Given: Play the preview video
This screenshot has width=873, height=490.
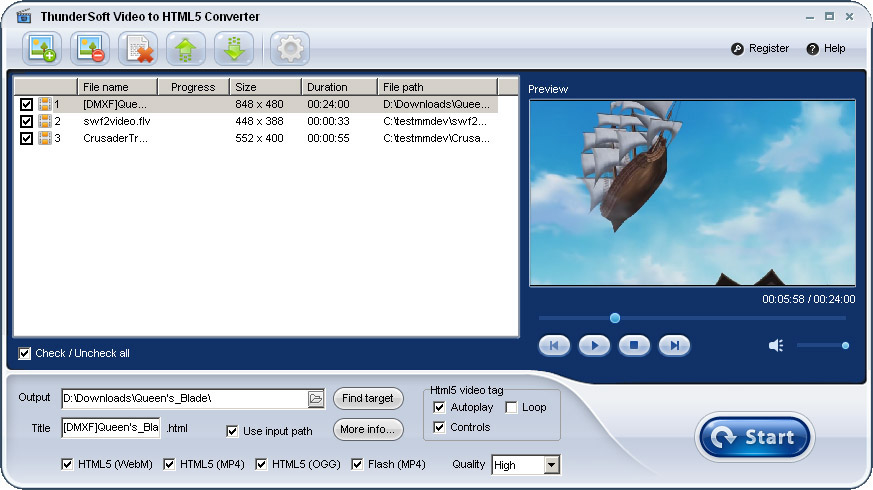Looking at the screenshot, I should (594, 345).
